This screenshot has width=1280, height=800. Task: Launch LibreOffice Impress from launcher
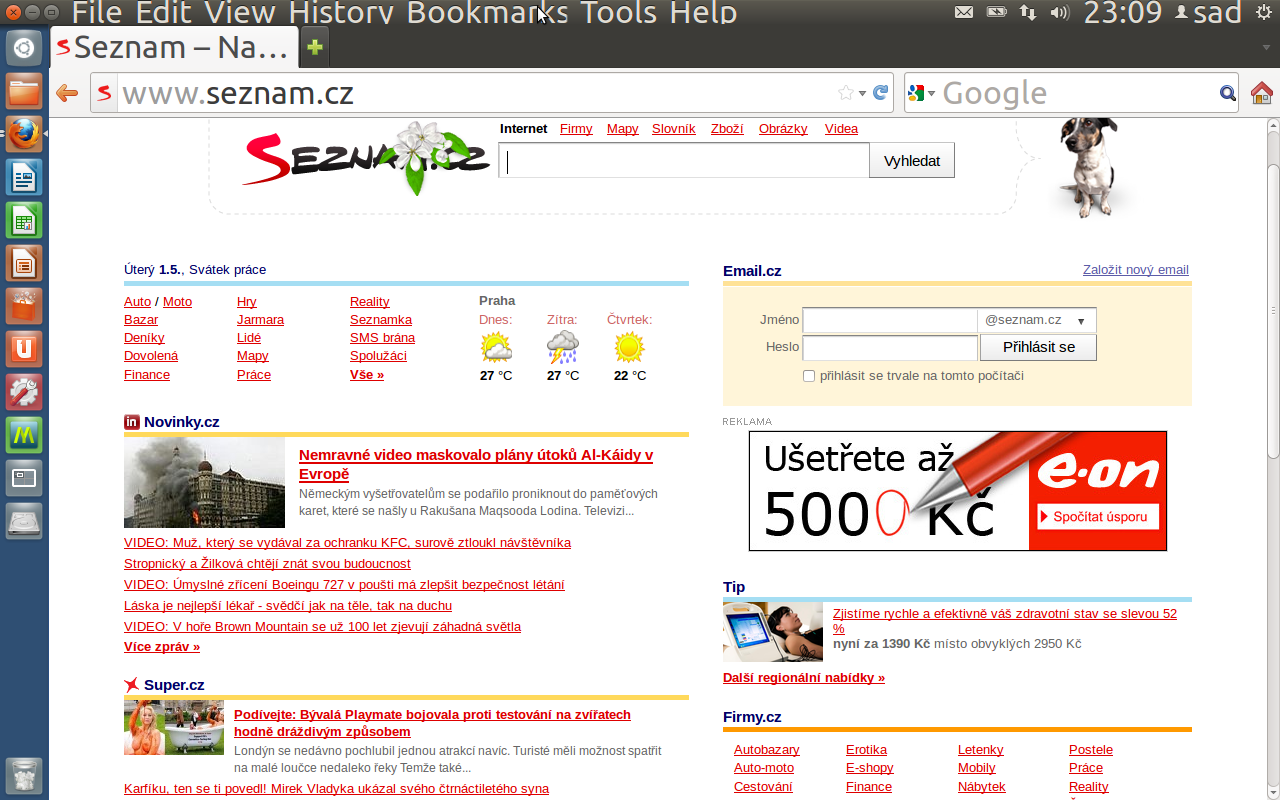(24, 263)
